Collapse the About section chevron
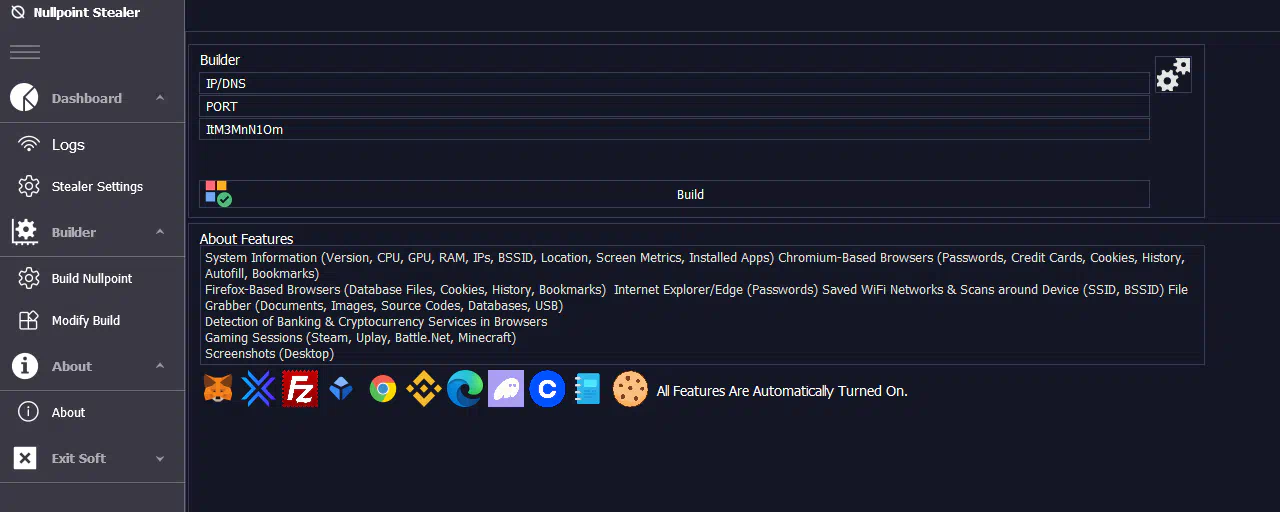1280x512 pixels. (x=160, y=366)
